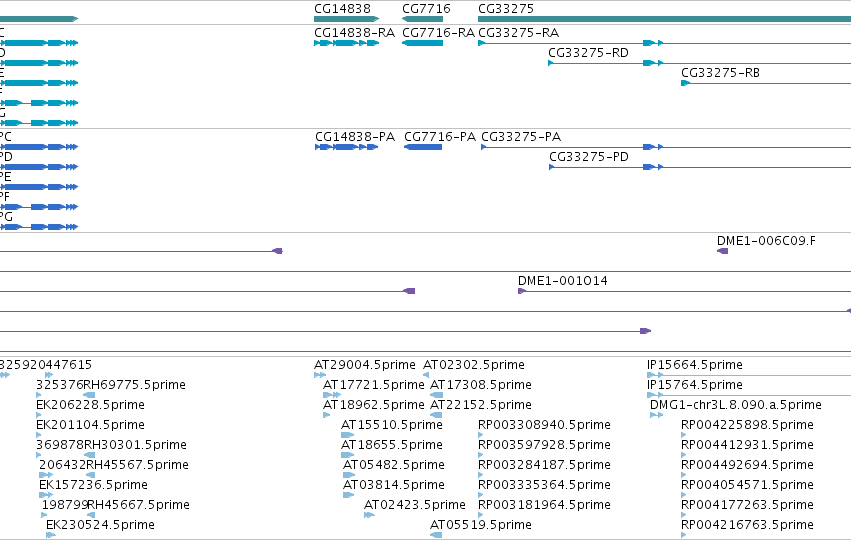Viewport: 851px width, 540px height.
Task: Click the RP003284187.5prime label
Action: pyautogui.click(x=544, y=465)
